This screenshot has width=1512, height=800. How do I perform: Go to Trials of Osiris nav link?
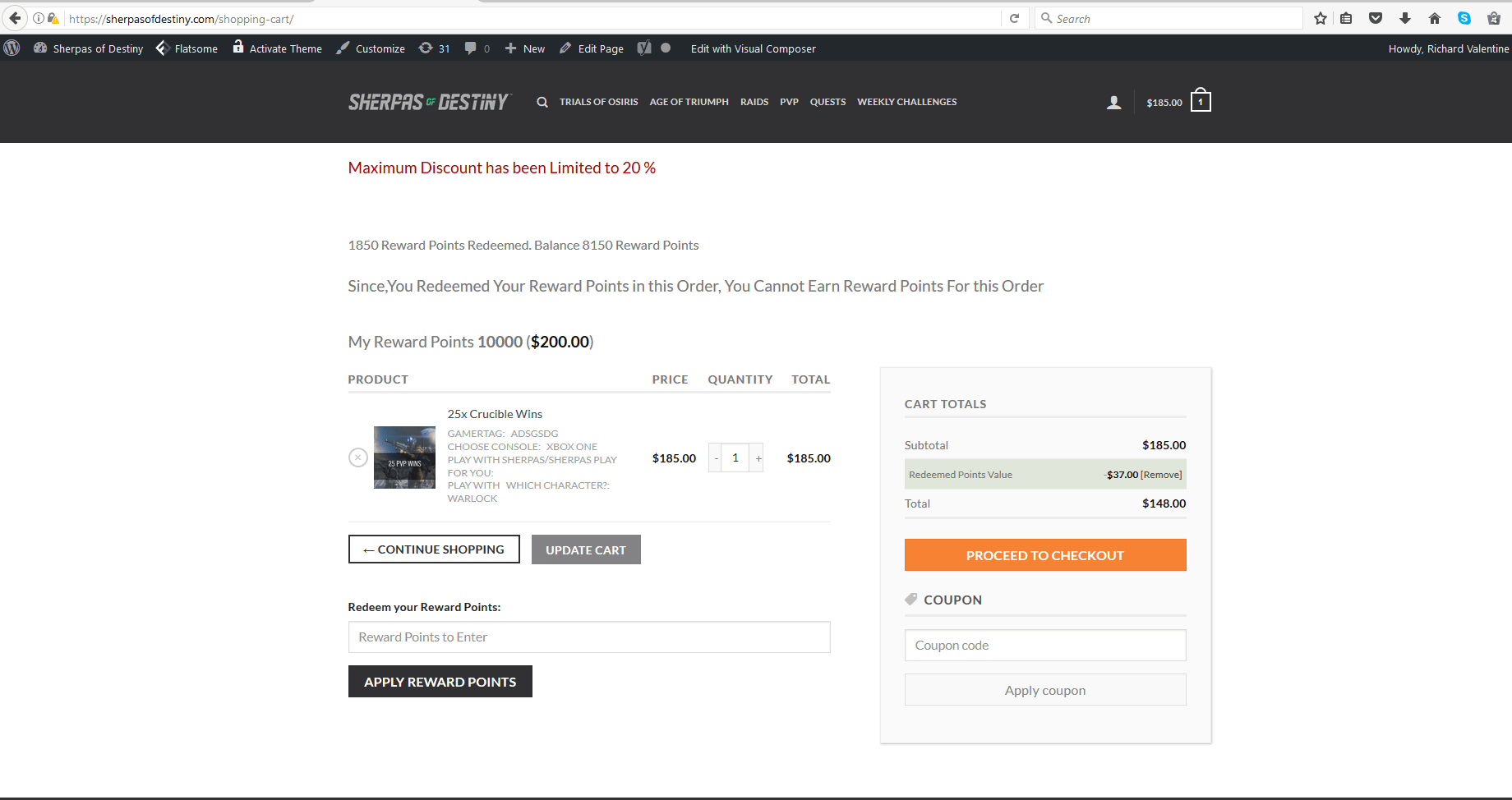coord(599,102)
